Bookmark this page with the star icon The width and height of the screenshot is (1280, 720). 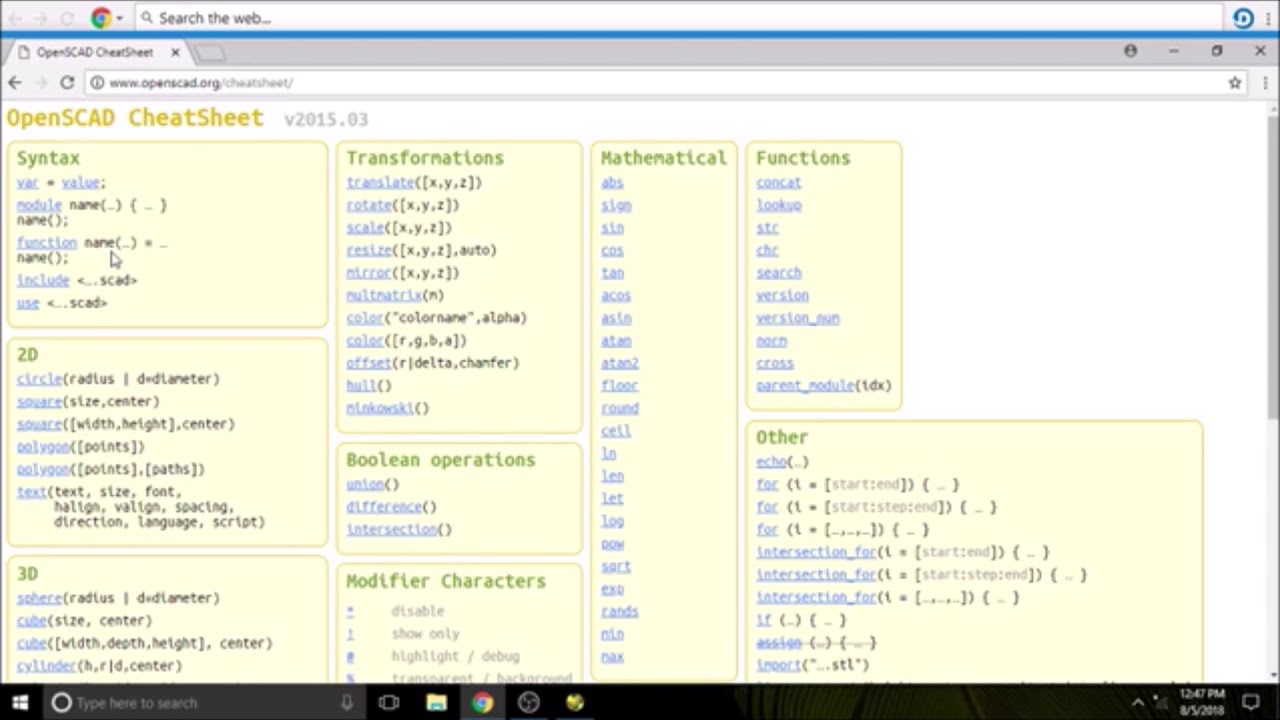tap(1235, 83)
